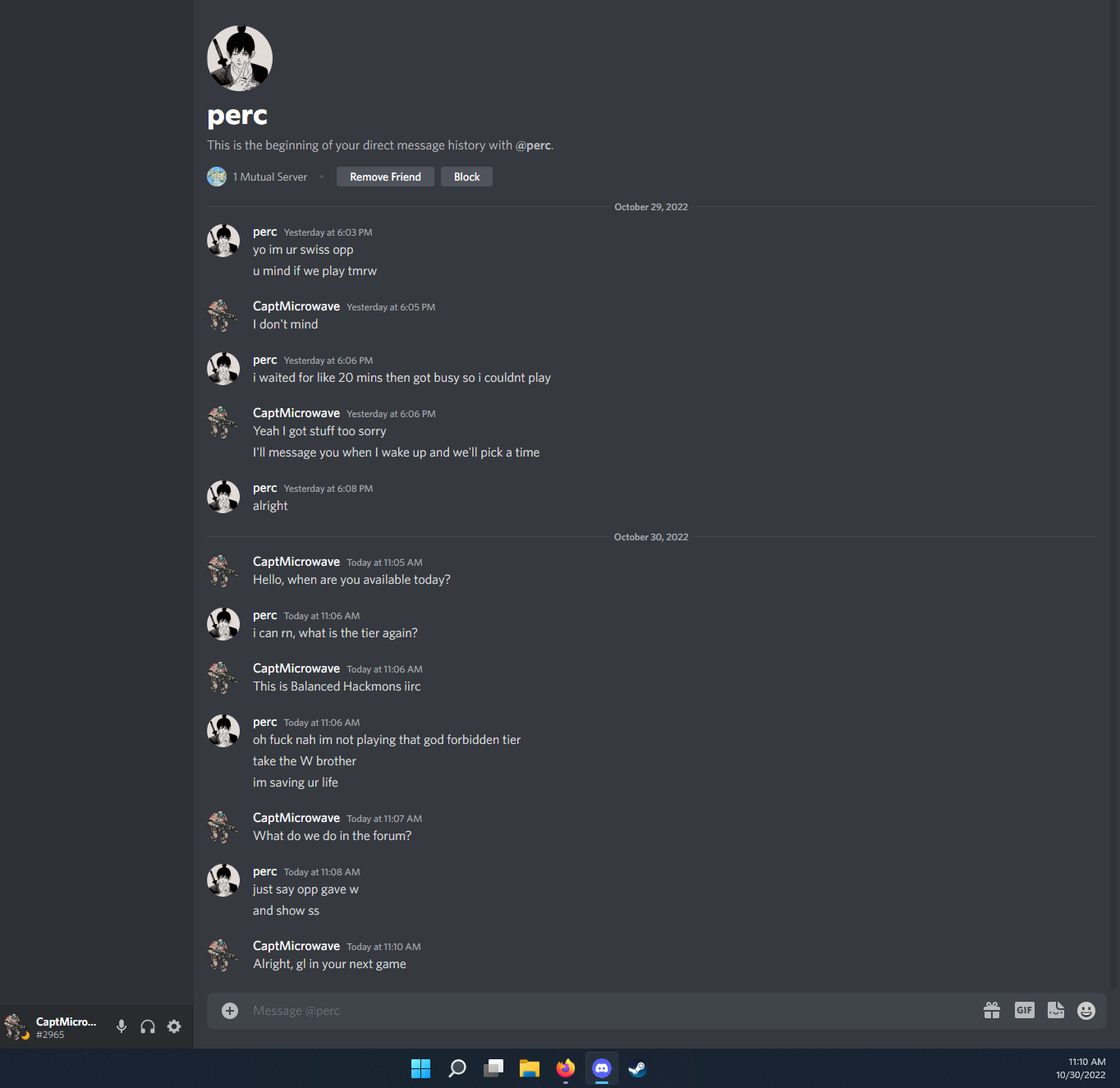Click CaptMicrowave username above 'I don't mind'
Image resolution: width=1120 pixels, height=1088 pixels.
(x=296, y=306)
